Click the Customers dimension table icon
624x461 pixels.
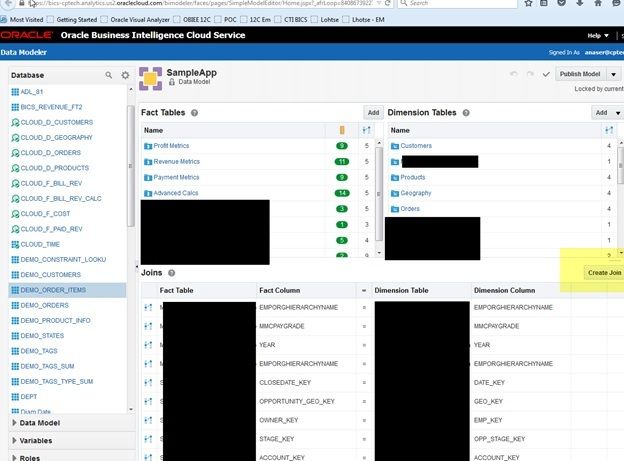[x=395, y=146]
